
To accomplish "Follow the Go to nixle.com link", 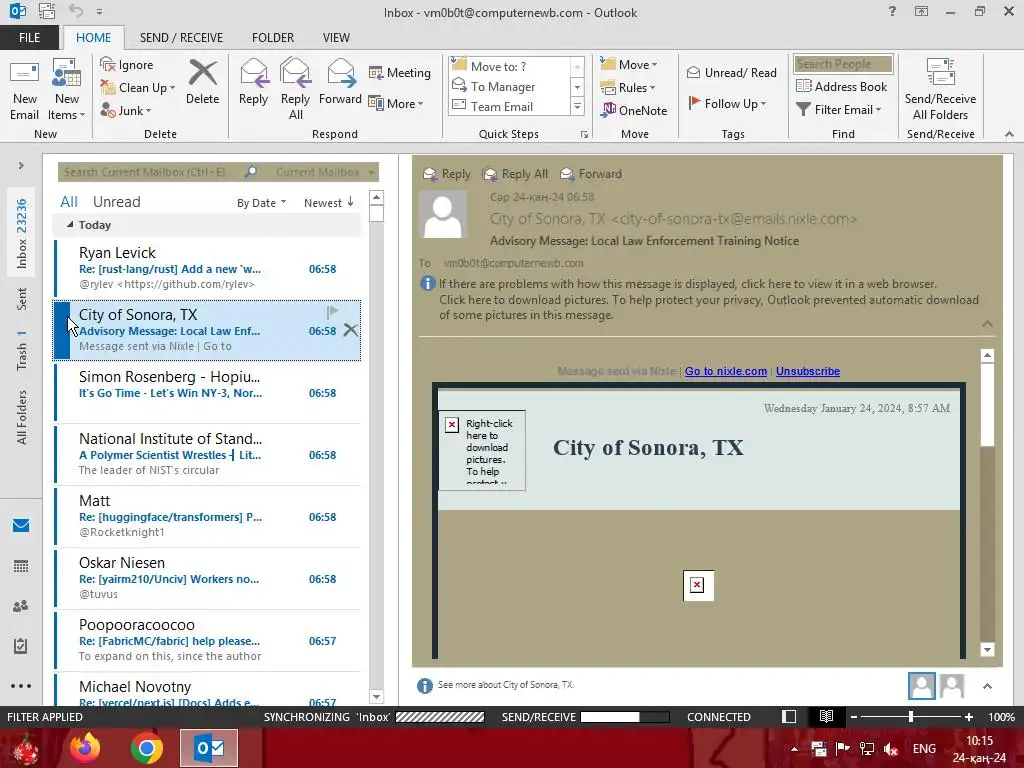I will coord(726,371).
